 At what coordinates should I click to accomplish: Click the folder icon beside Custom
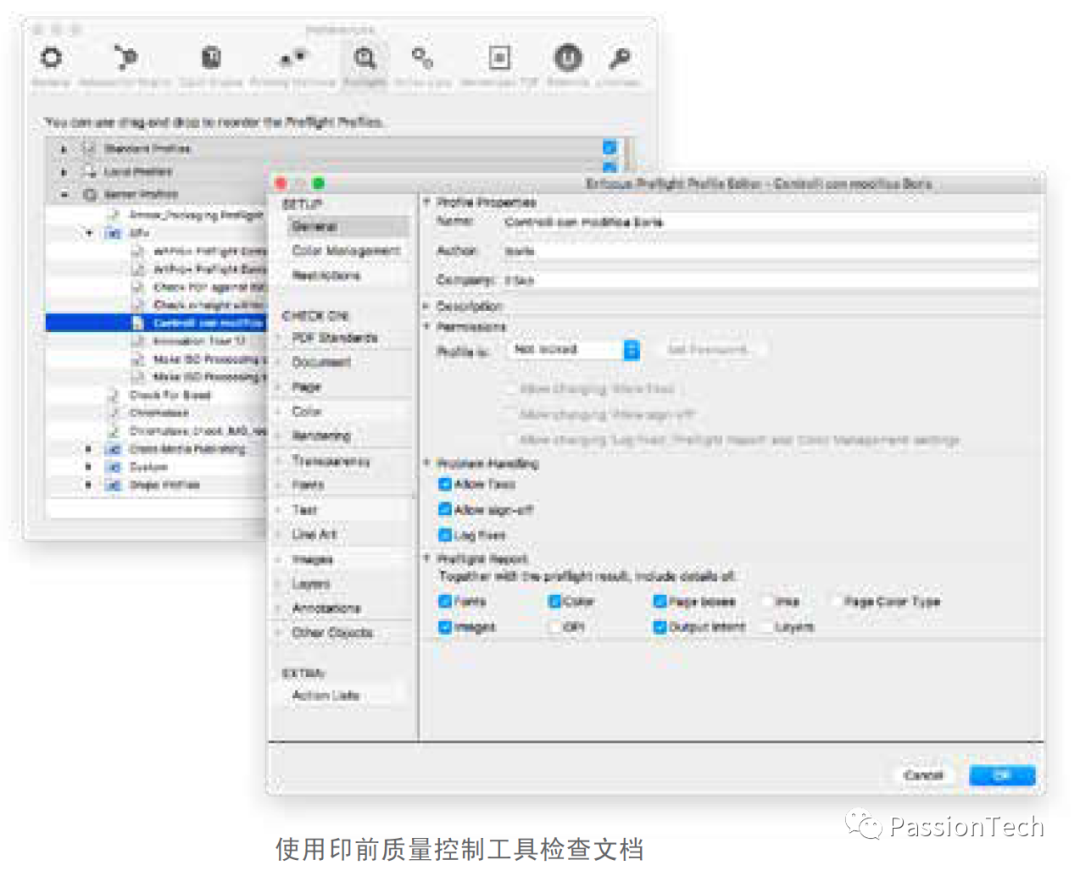(113, 467)
